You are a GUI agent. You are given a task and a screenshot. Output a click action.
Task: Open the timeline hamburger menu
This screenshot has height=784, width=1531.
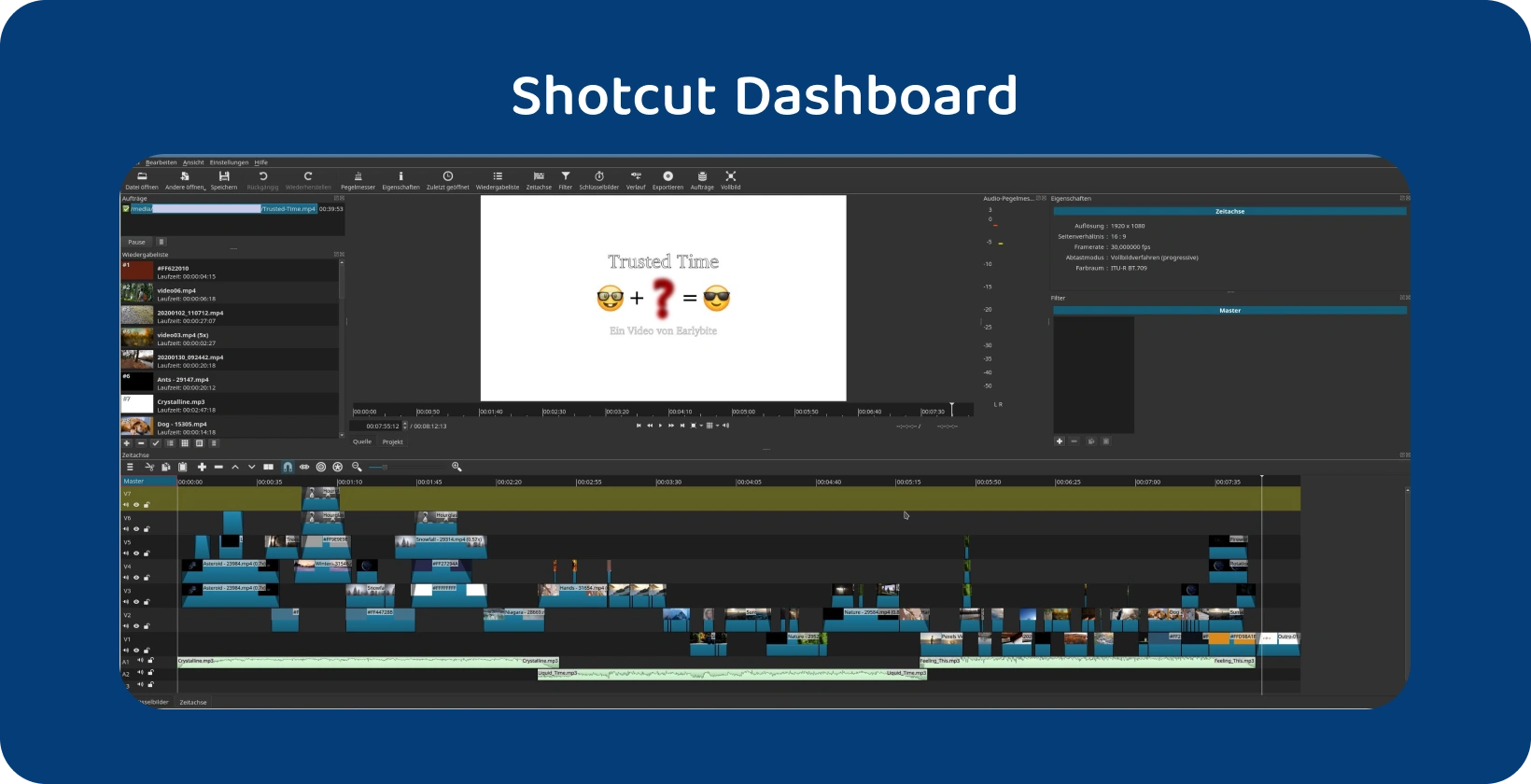coord(130,467)
